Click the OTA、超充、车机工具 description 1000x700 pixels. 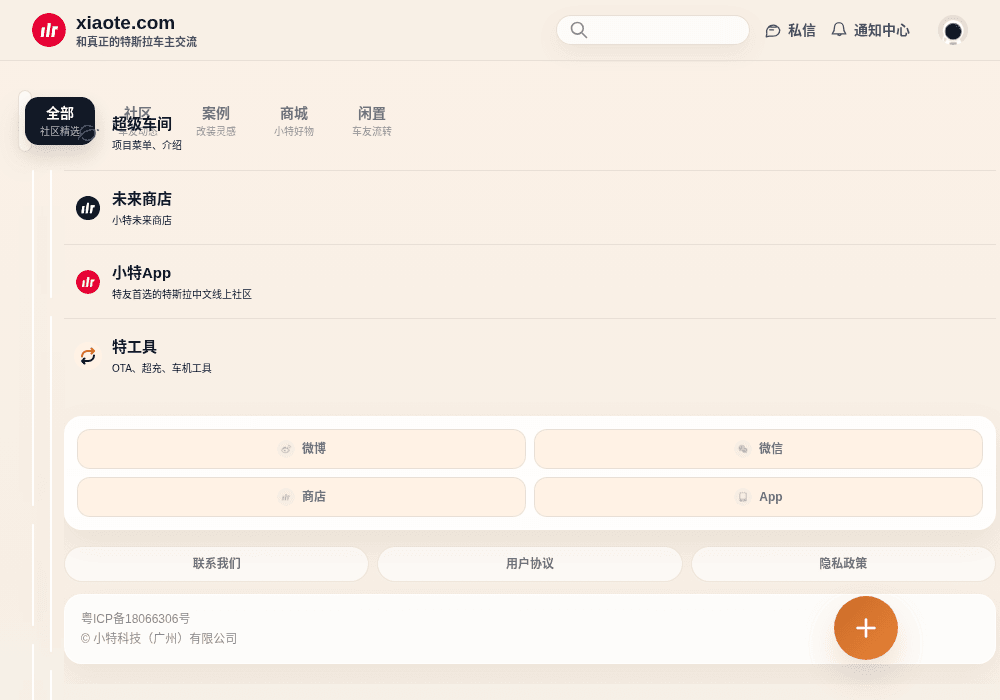(x=161, y=368)
